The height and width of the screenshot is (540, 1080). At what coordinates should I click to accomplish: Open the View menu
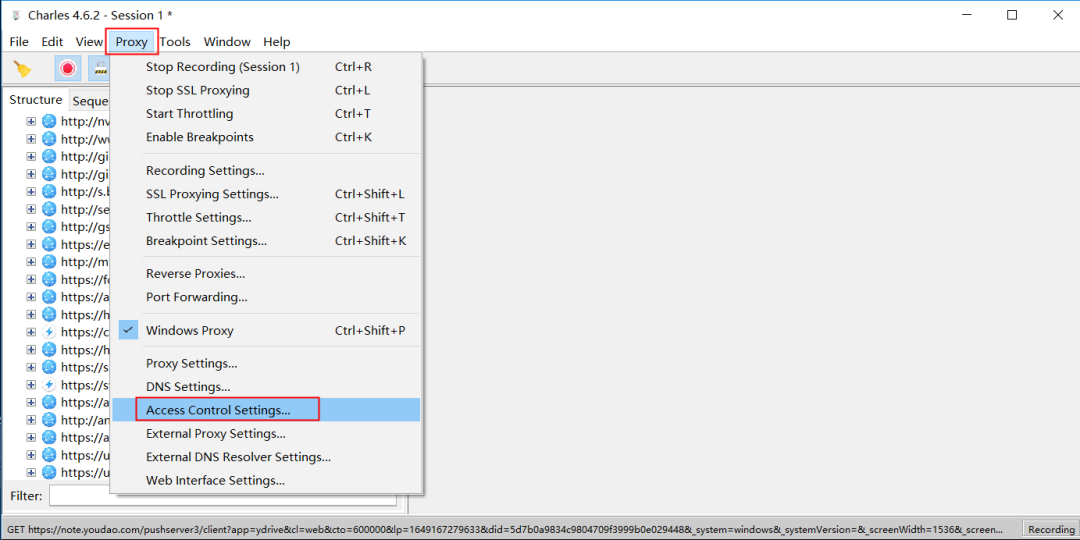(89, 42)
